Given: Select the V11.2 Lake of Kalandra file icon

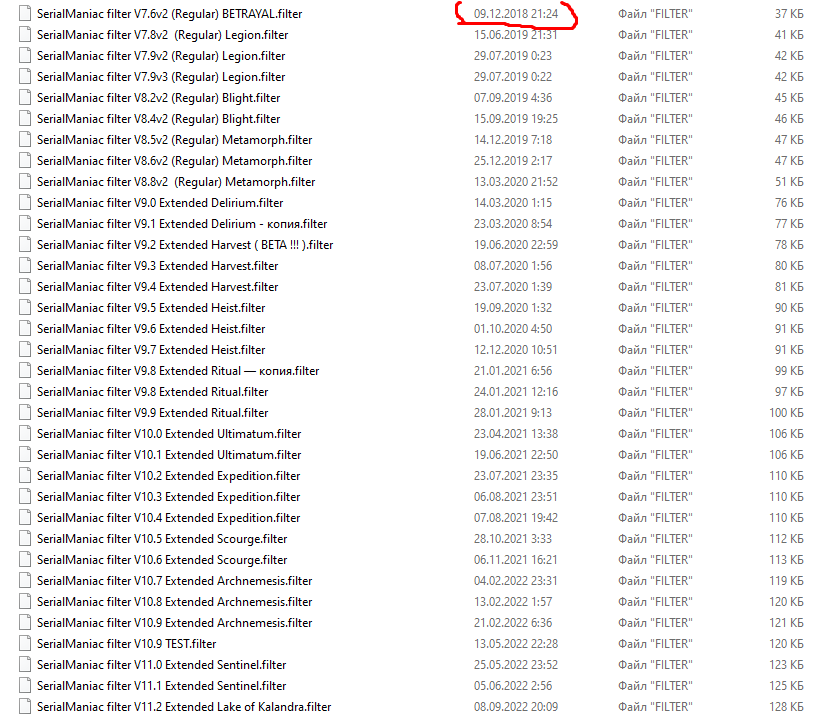Looking at the screenshot, I should click(x=26, y=707).
